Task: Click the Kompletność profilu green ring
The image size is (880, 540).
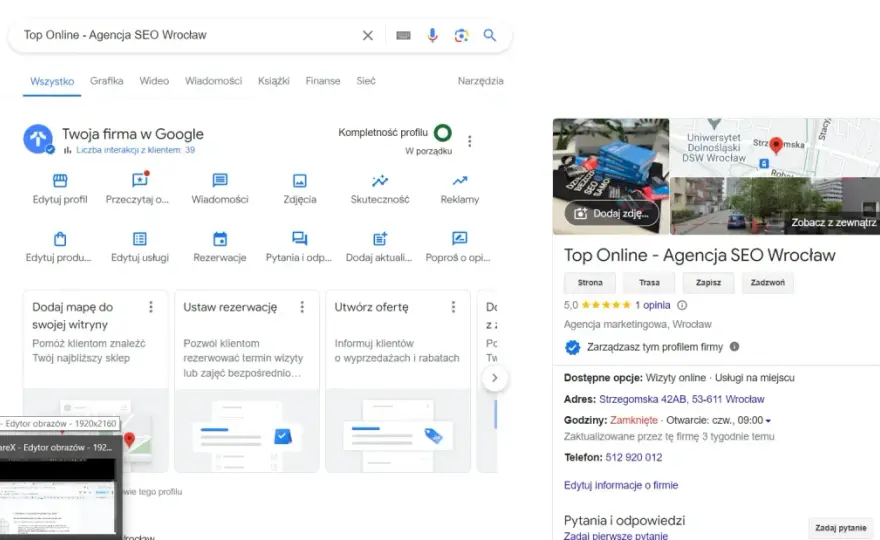Action: pyautogui.click(x=443, y=133)
